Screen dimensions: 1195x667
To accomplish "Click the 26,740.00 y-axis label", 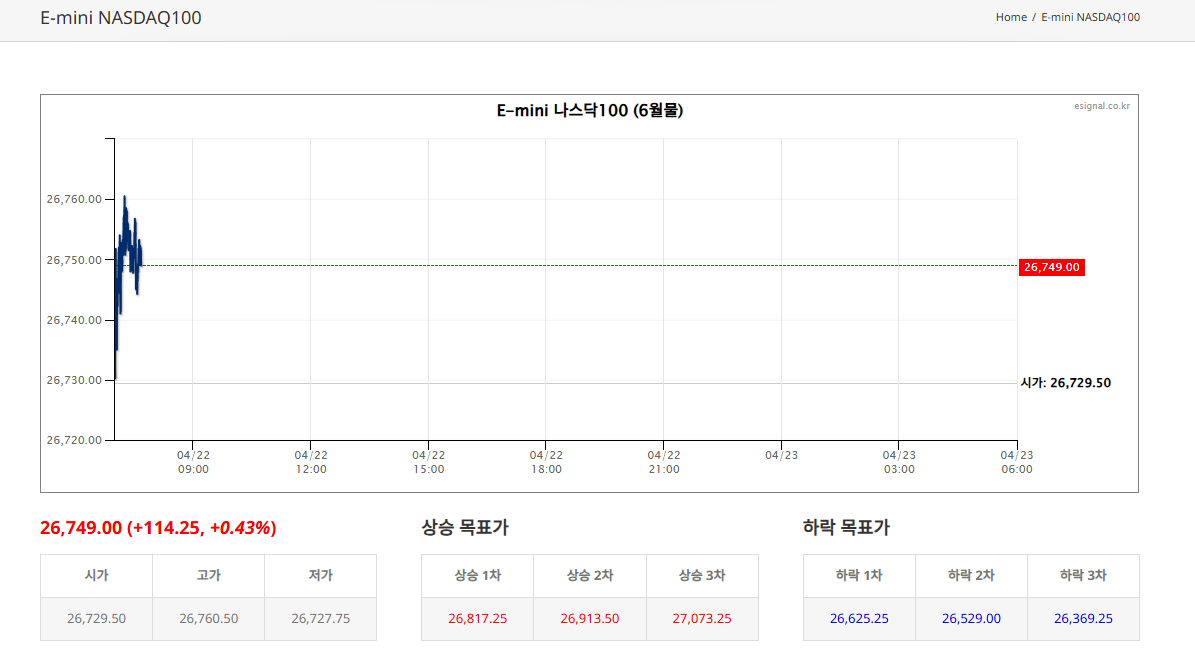I will [74, 320].
